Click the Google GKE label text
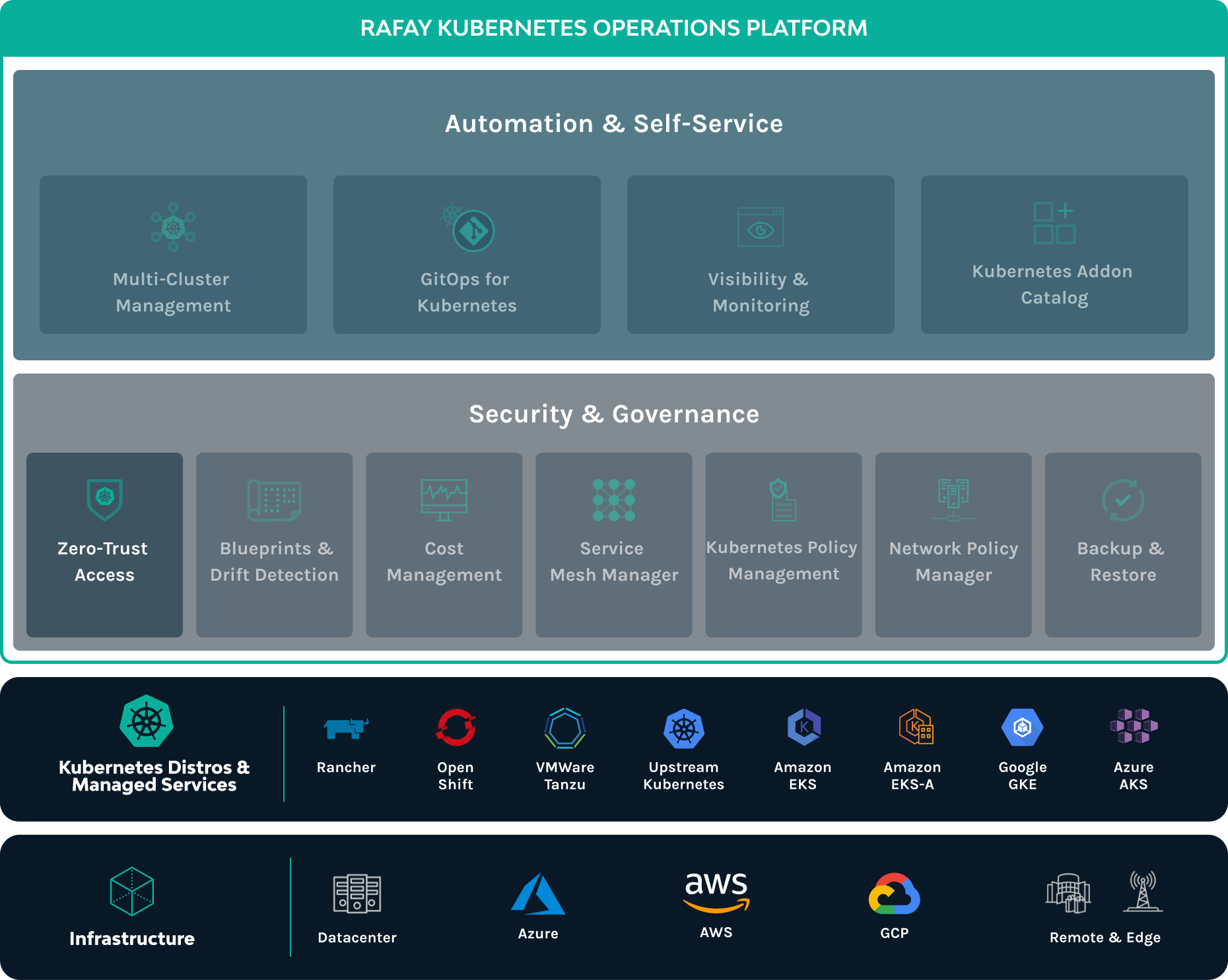 point(1023,776)
